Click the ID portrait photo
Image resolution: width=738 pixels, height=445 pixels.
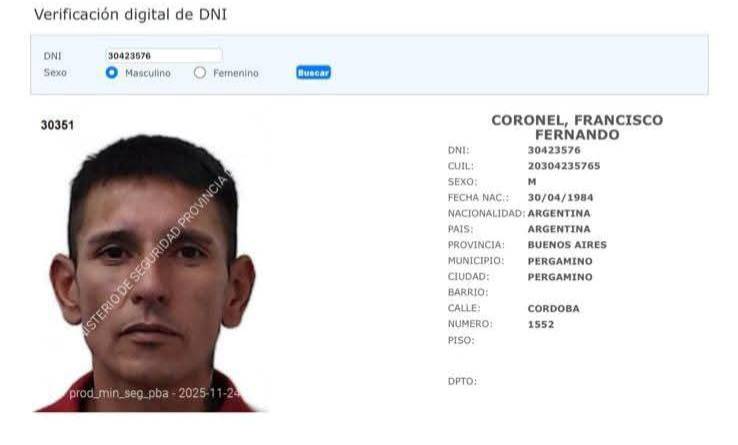point(150,273)
